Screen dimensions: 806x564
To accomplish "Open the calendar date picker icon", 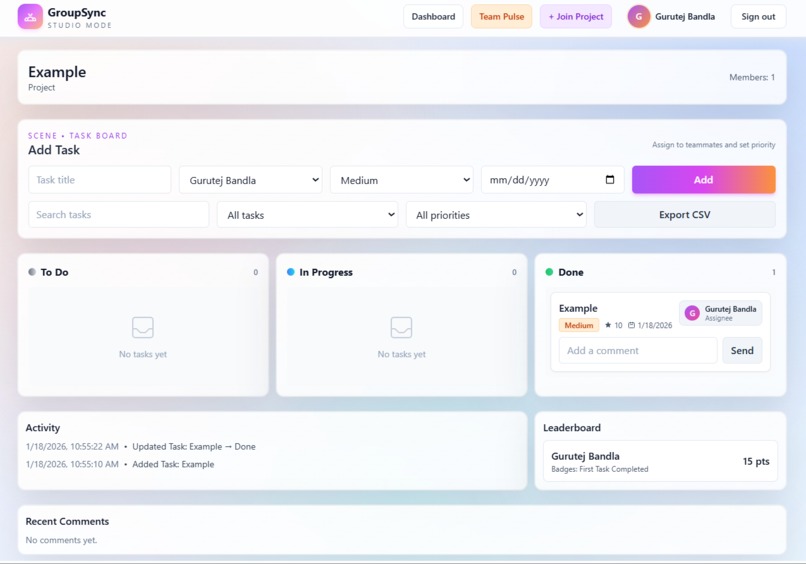I will (x=610, y=179).
